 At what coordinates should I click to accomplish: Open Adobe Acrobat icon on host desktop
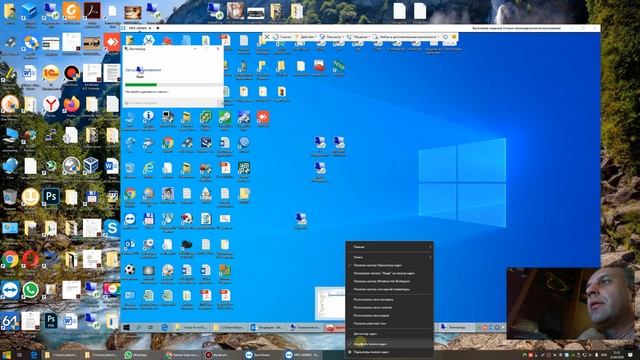click(x=92, y=11)
